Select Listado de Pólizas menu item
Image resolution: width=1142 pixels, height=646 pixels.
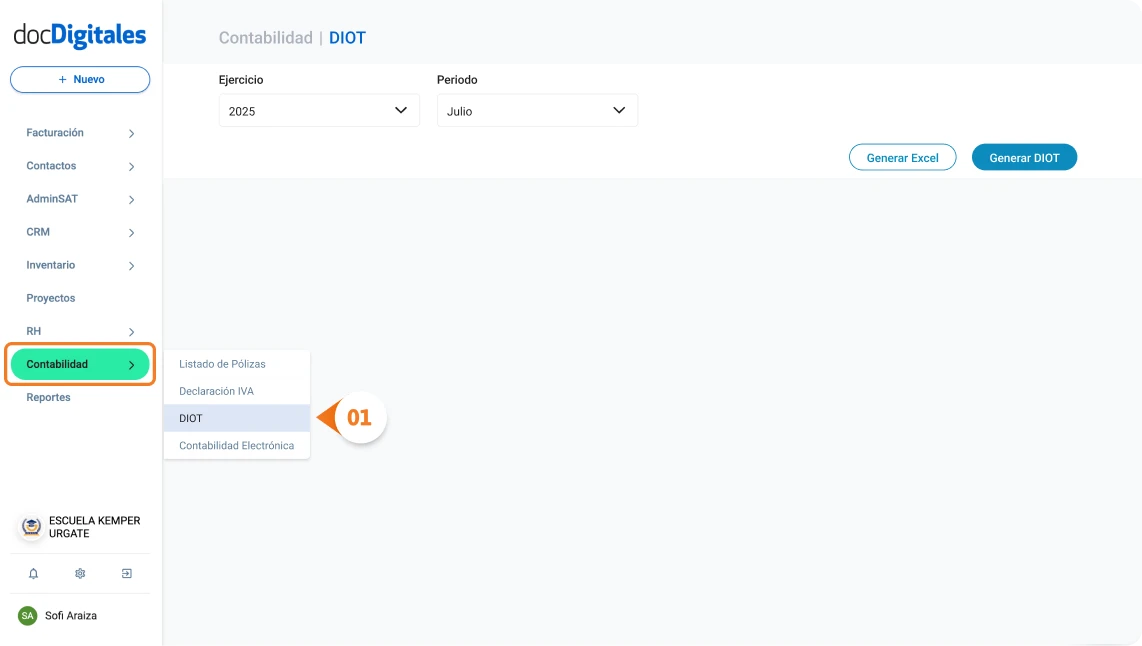click(222, 364)
